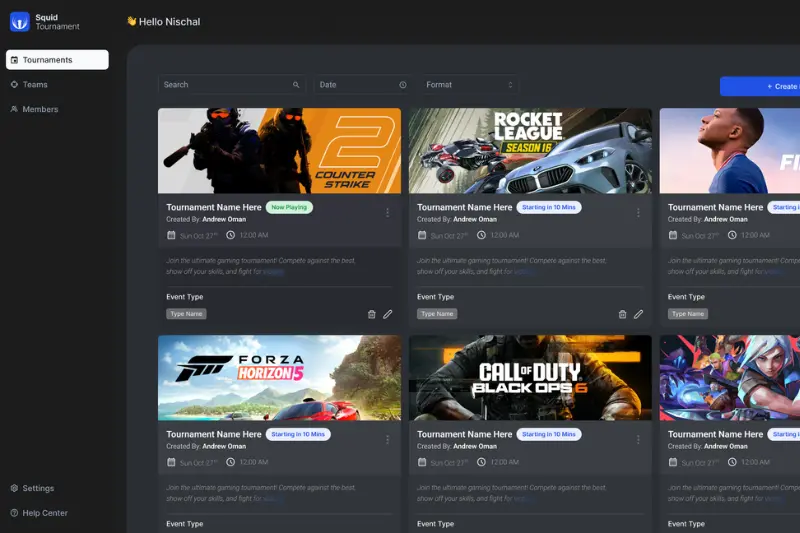
Task: Open the FIFA tournament banner
Action: (x=730, y=150)
